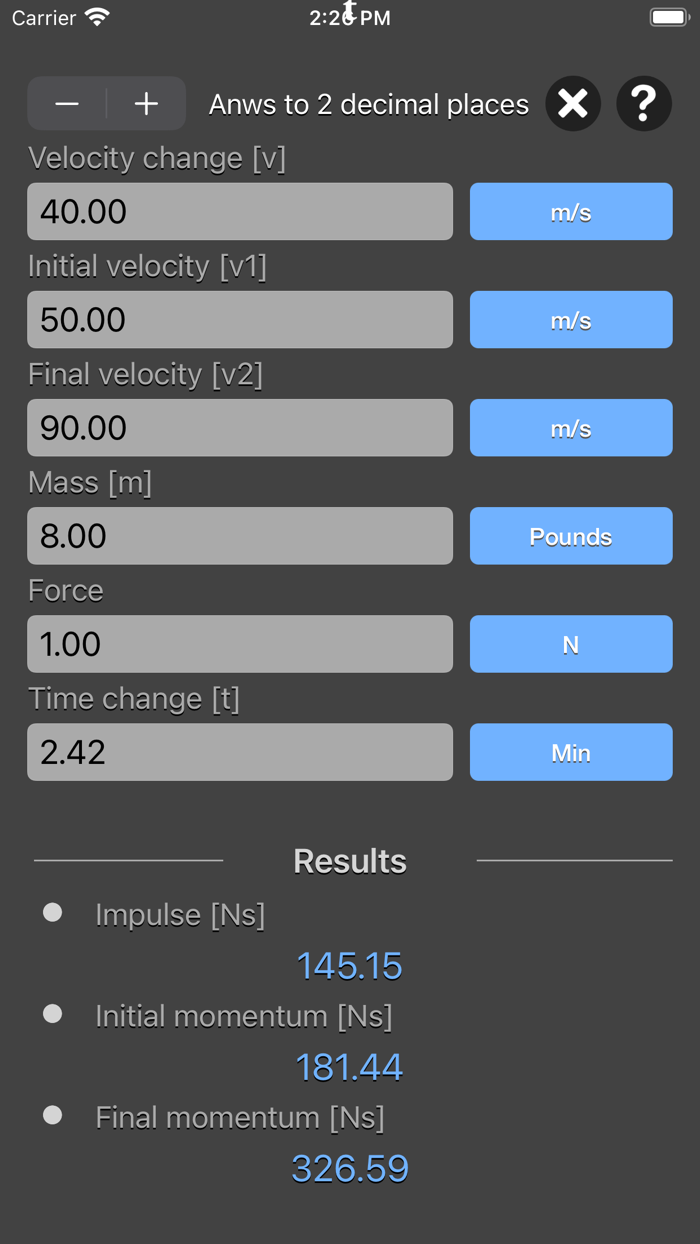Change the Mass unit from Pounds

coord(570,536)
